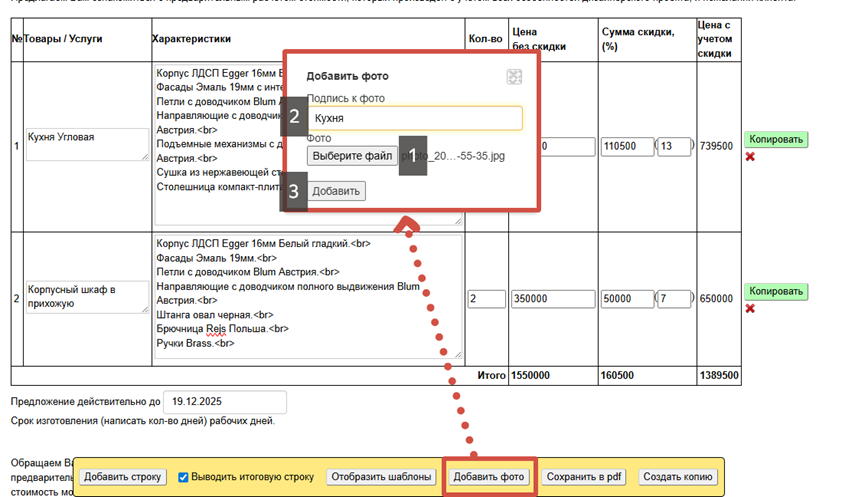Image resolution: width=842 pixels, height=497 pixels.
Task: Toggle 'Выводить итоговую строку' checkbox
Action: [183, 477]
